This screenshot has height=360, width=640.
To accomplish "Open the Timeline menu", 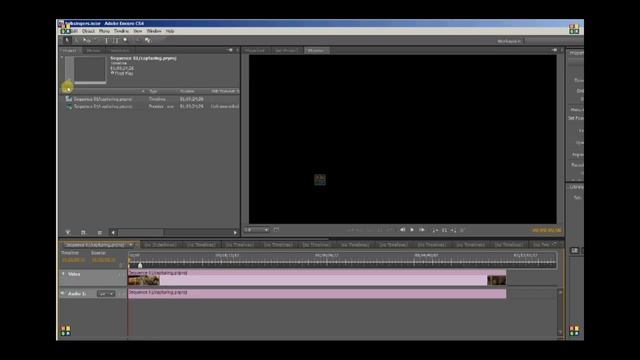I will (121, 31).
